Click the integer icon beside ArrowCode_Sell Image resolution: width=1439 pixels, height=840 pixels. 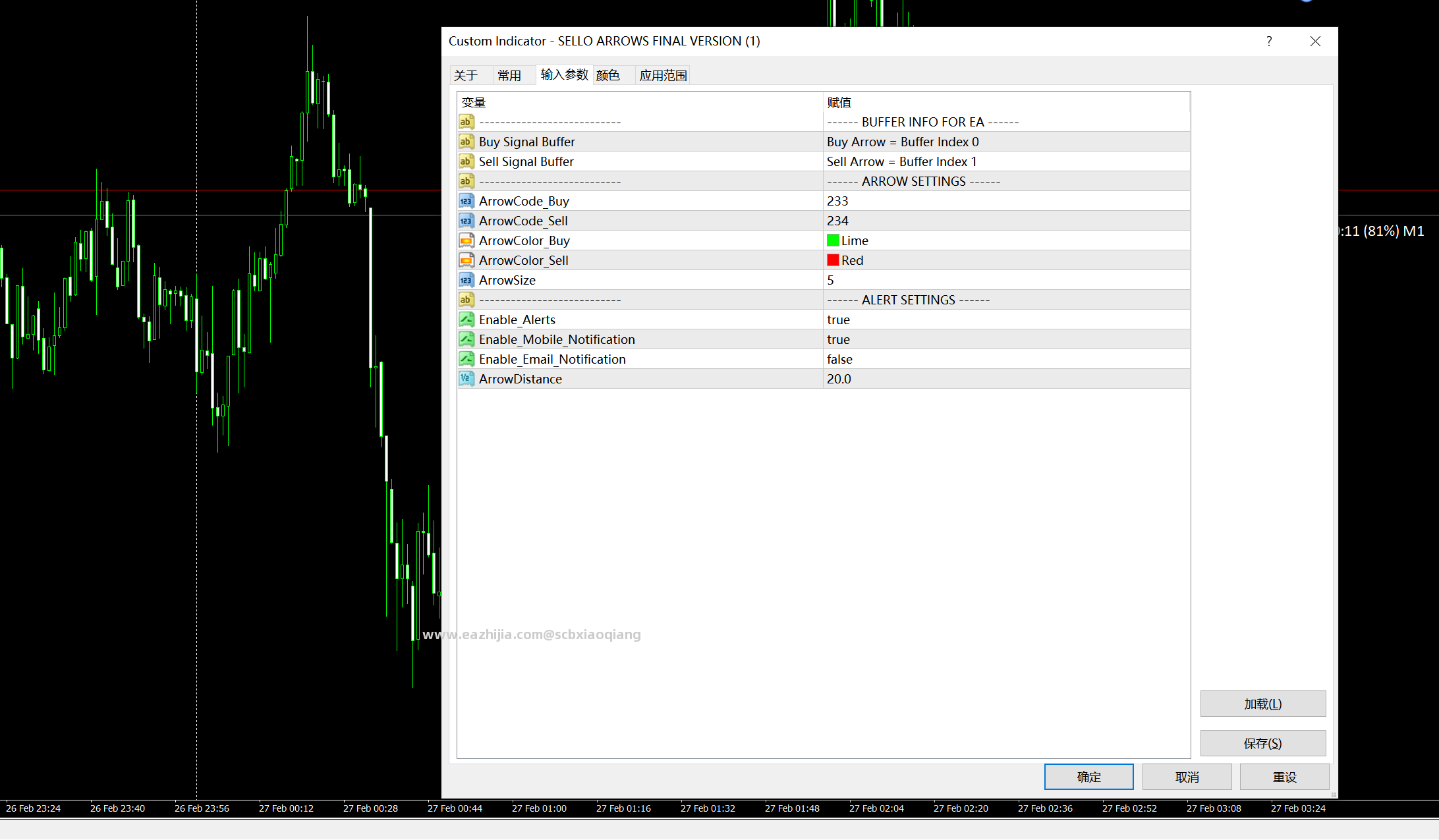pos(466,221)
